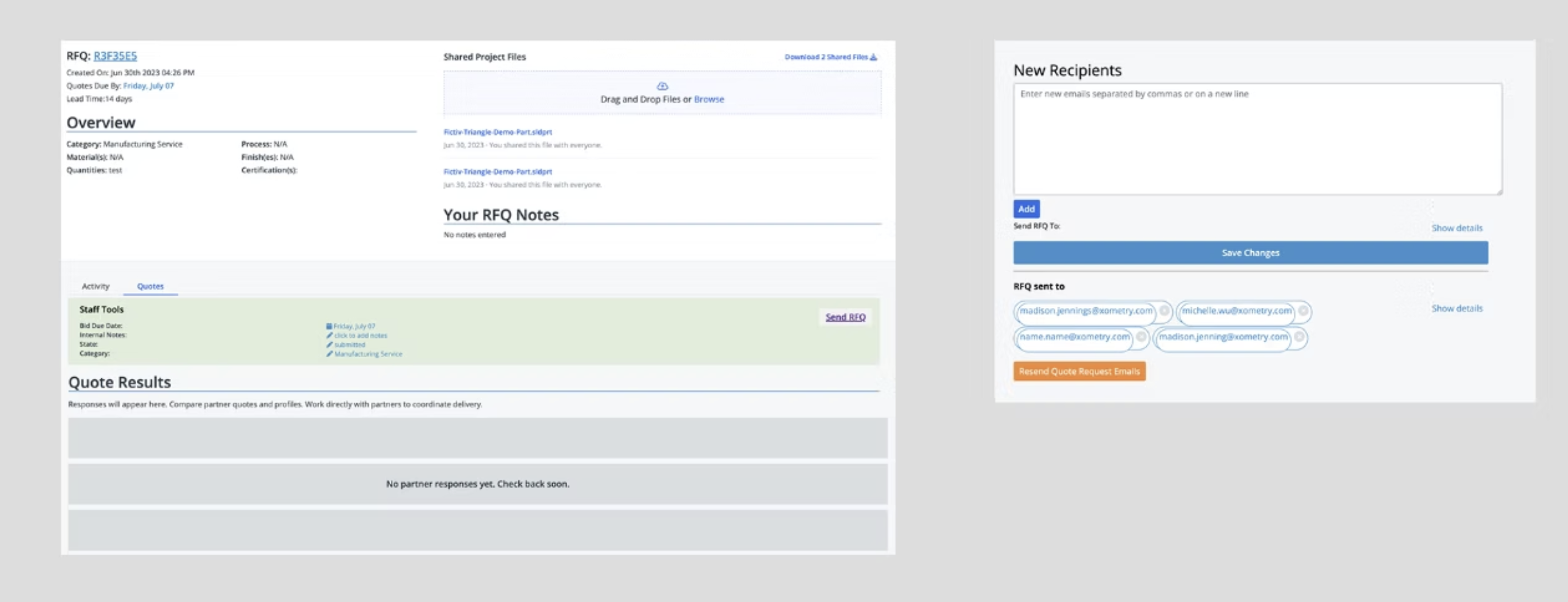Click the pencil icon next to submitted state
Screen dimensions: 1568x602
[331, 344]
